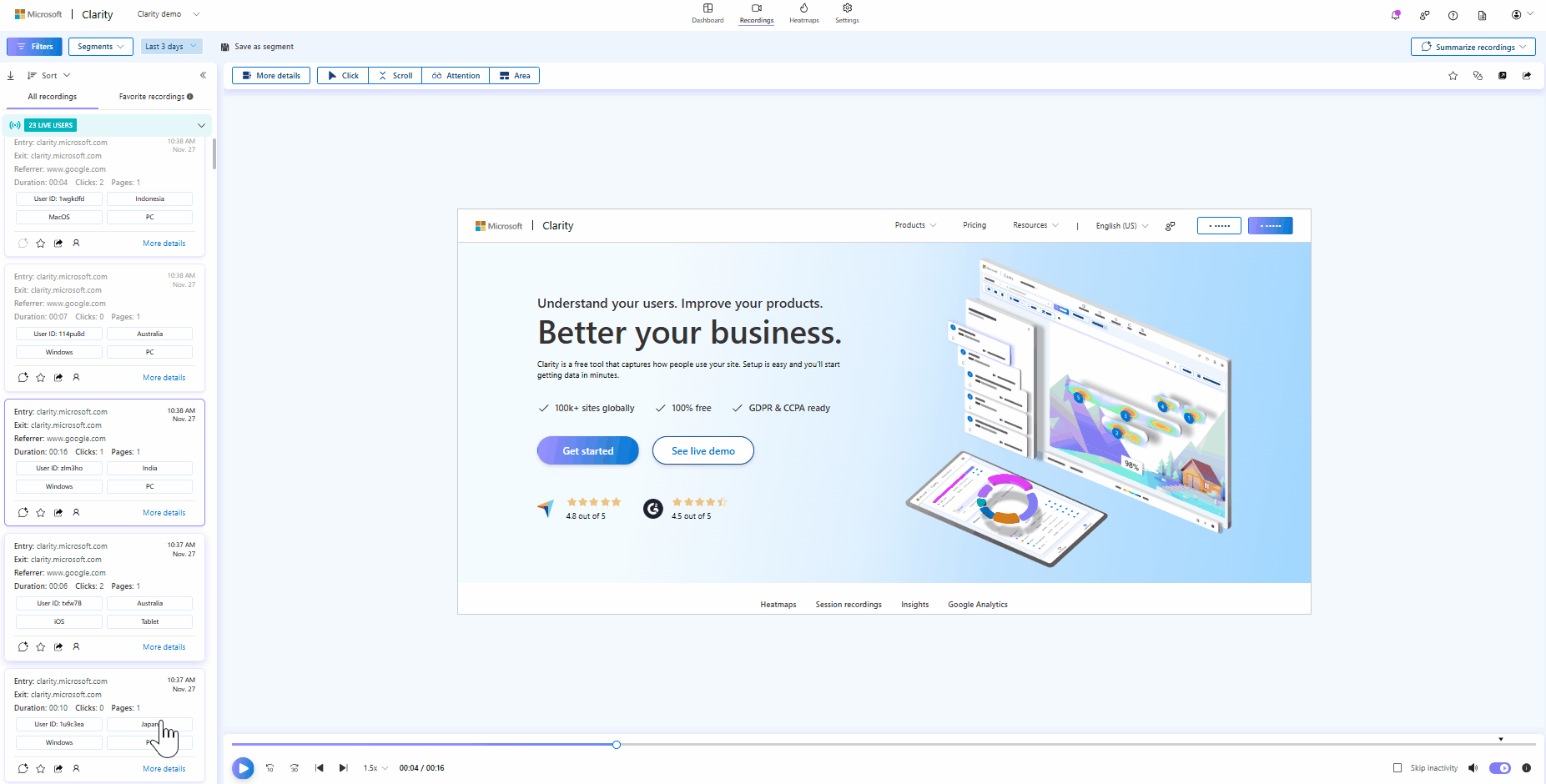The height and width of the screenshot is (784, 1546).
Task: Collapse the recordings list panel
Action: pyautogui.click(x=203, y=75)
